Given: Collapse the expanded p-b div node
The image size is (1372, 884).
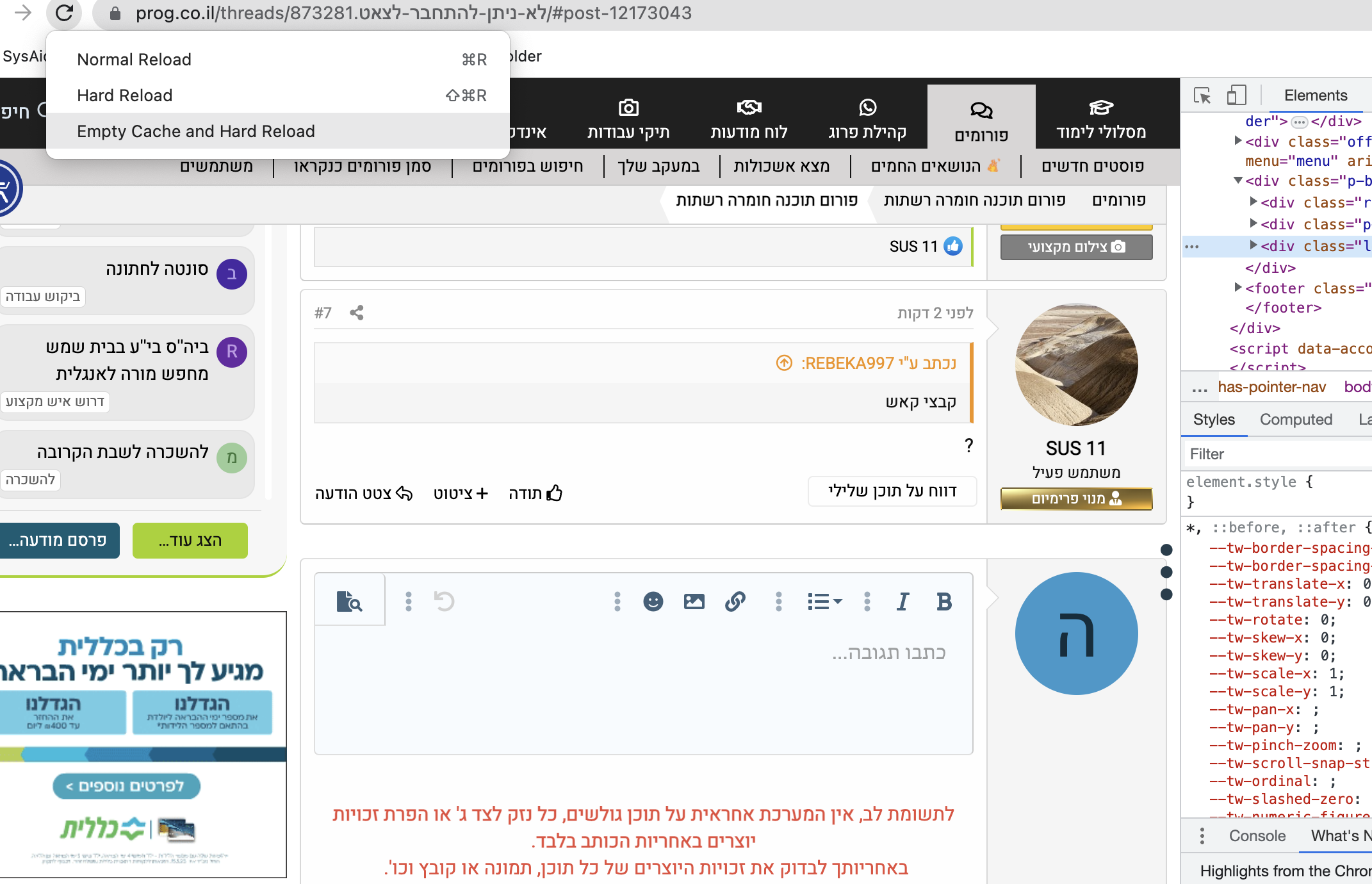Looking at the screenshot, I should coord(1238,181).
